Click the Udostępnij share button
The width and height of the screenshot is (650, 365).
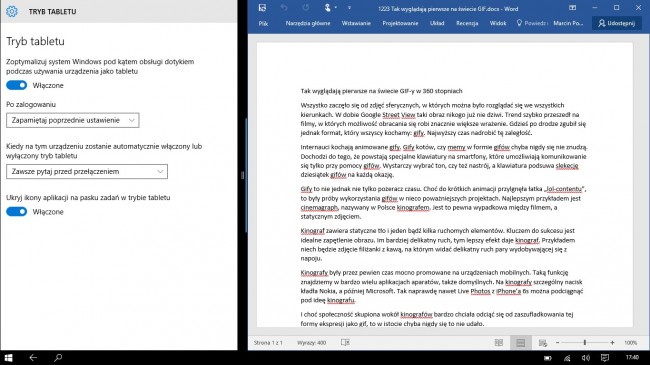click(x=616, y=23)
